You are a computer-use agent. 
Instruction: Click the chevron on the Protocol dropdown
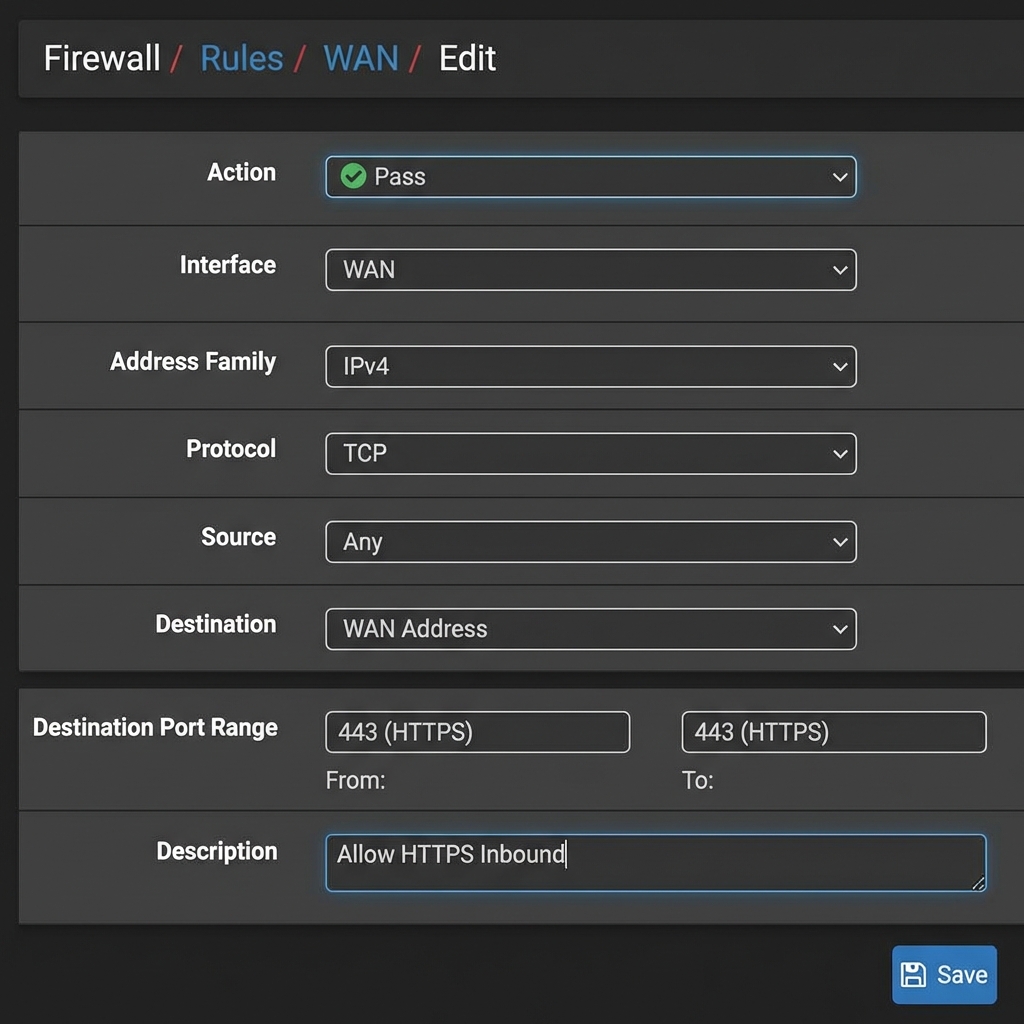[x=840, y=453]
